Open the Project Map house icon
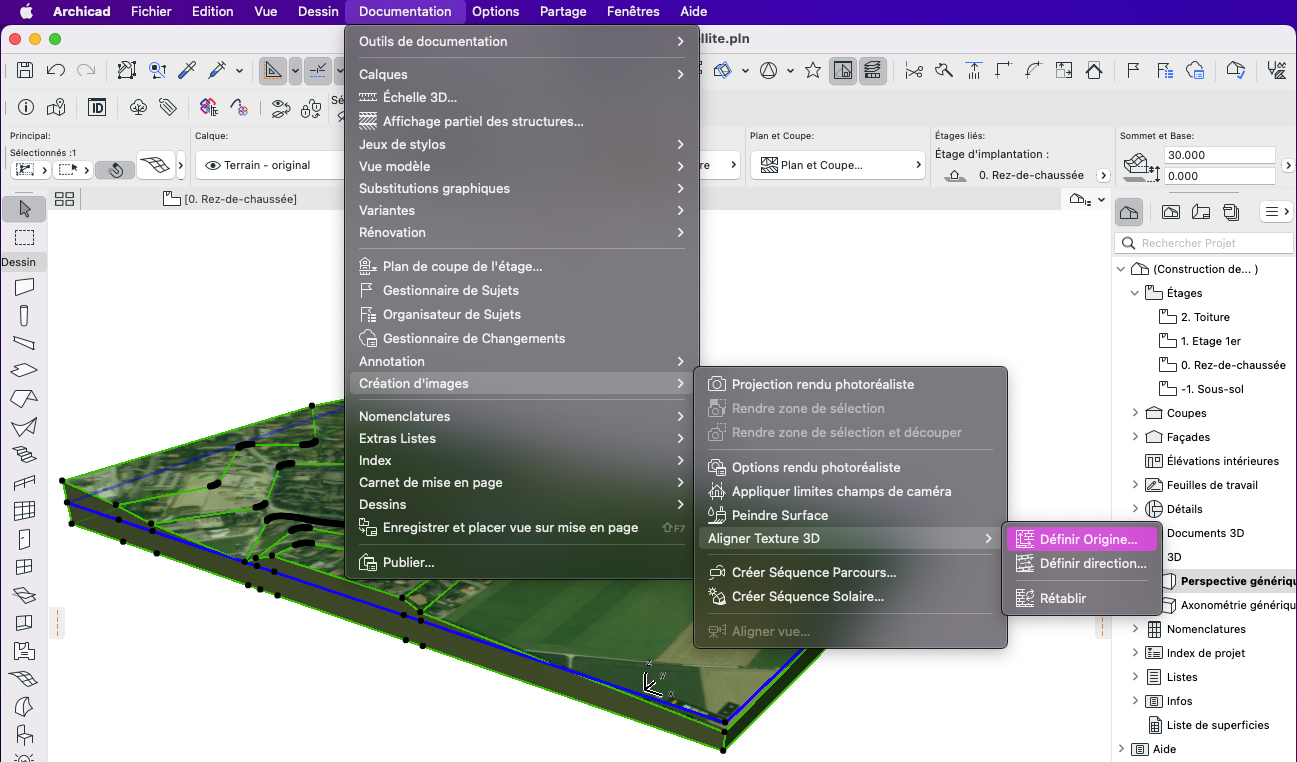 coord(1129,212)
